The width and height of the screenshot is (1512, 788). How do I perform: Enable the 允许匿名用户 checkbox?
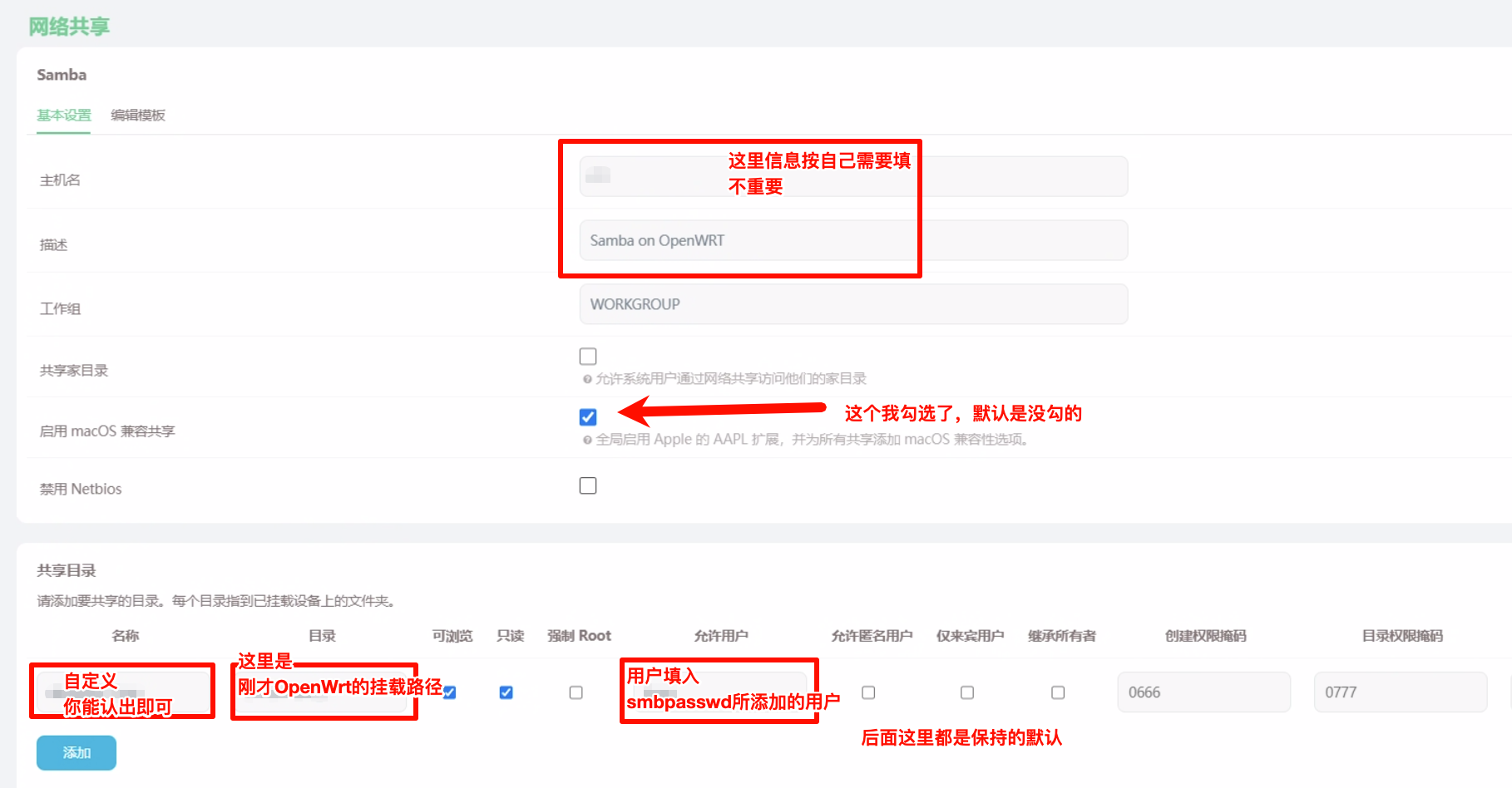coord(867,692)
